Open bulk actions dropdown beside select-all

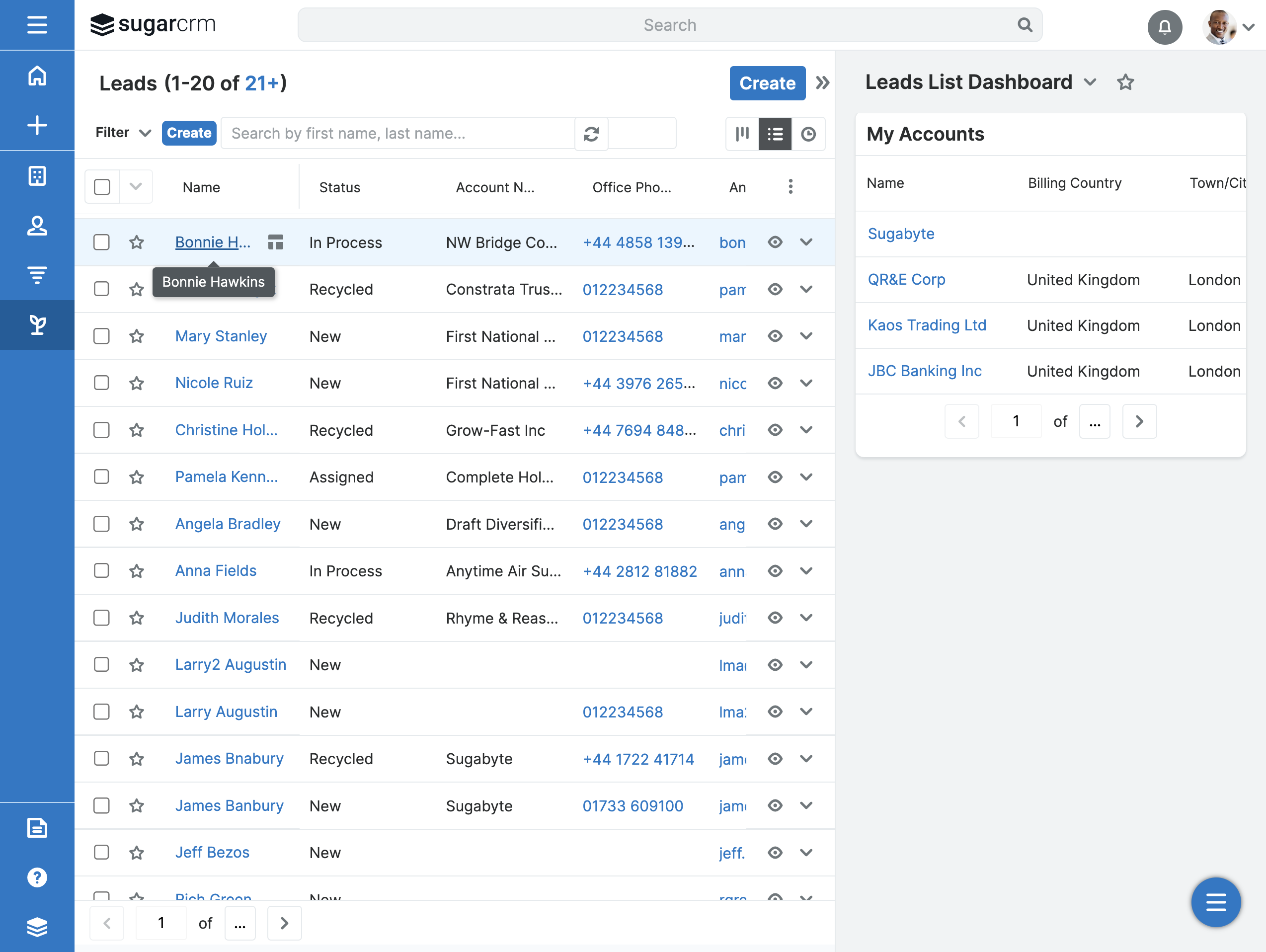(136, 187)
